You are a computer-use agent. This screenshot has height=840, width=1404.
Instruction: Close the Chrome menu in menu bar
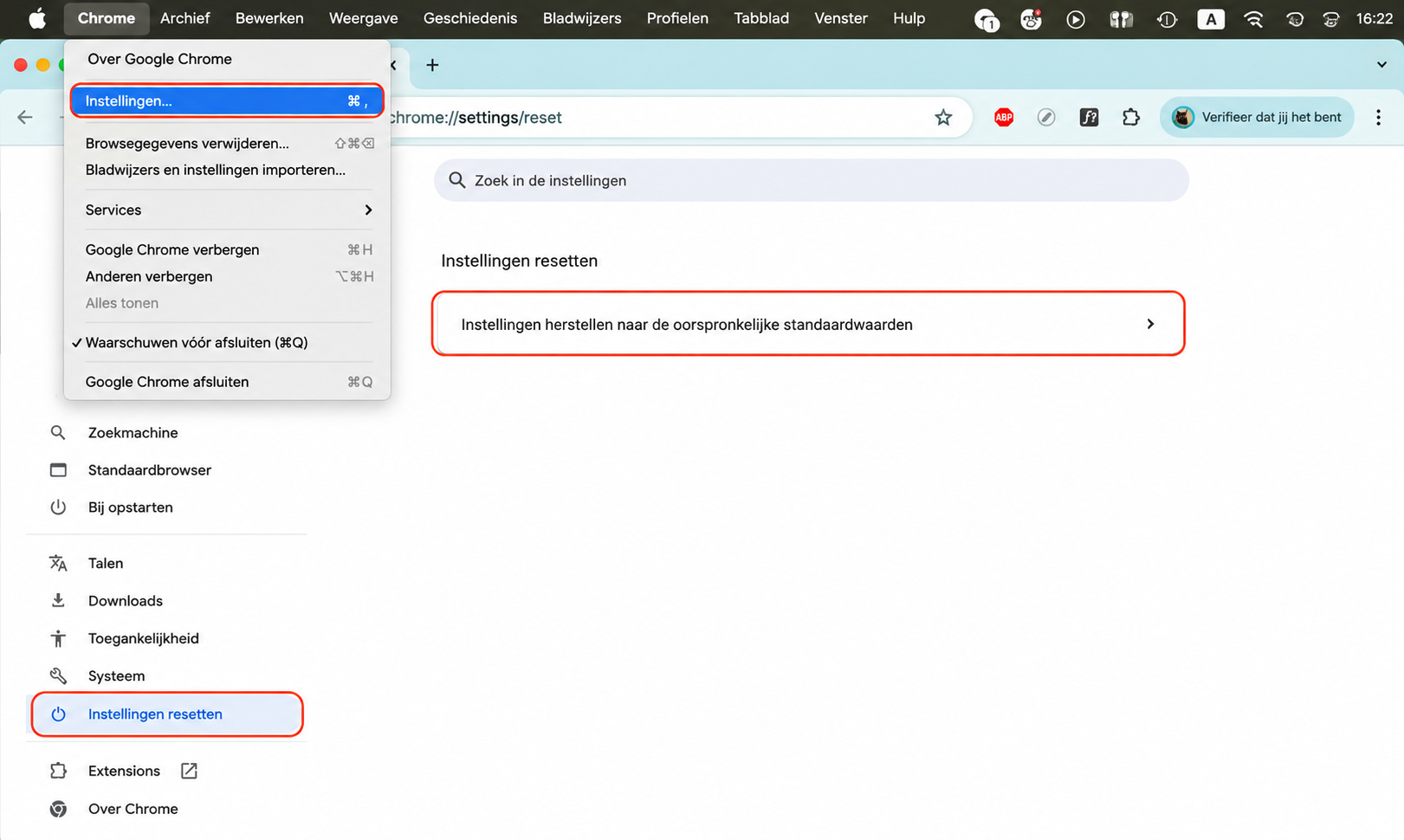coord(107,18)
